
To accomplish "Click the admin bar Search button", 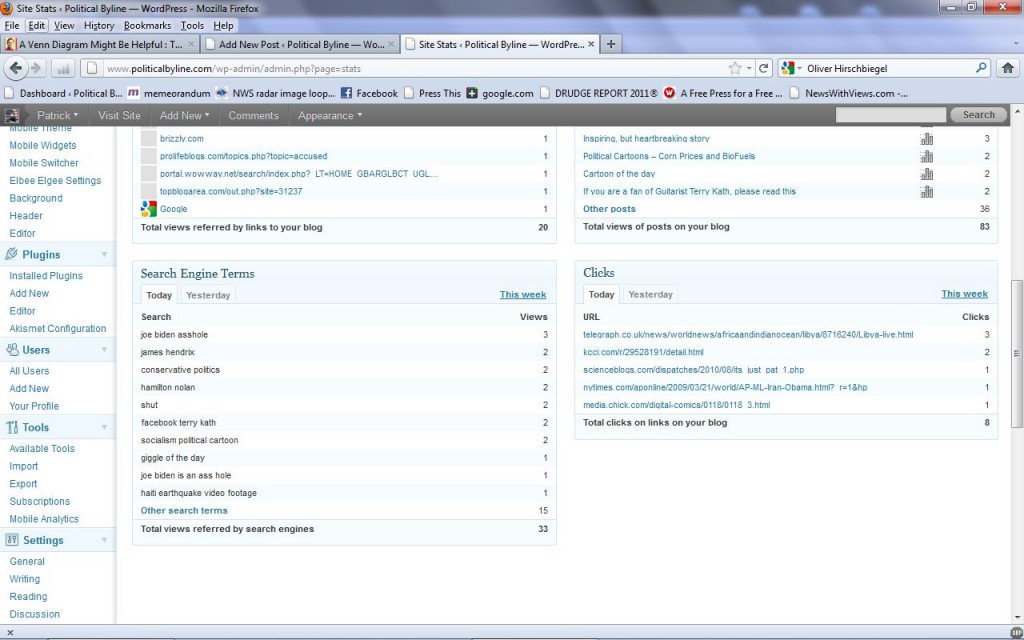I will click(978, 115).
